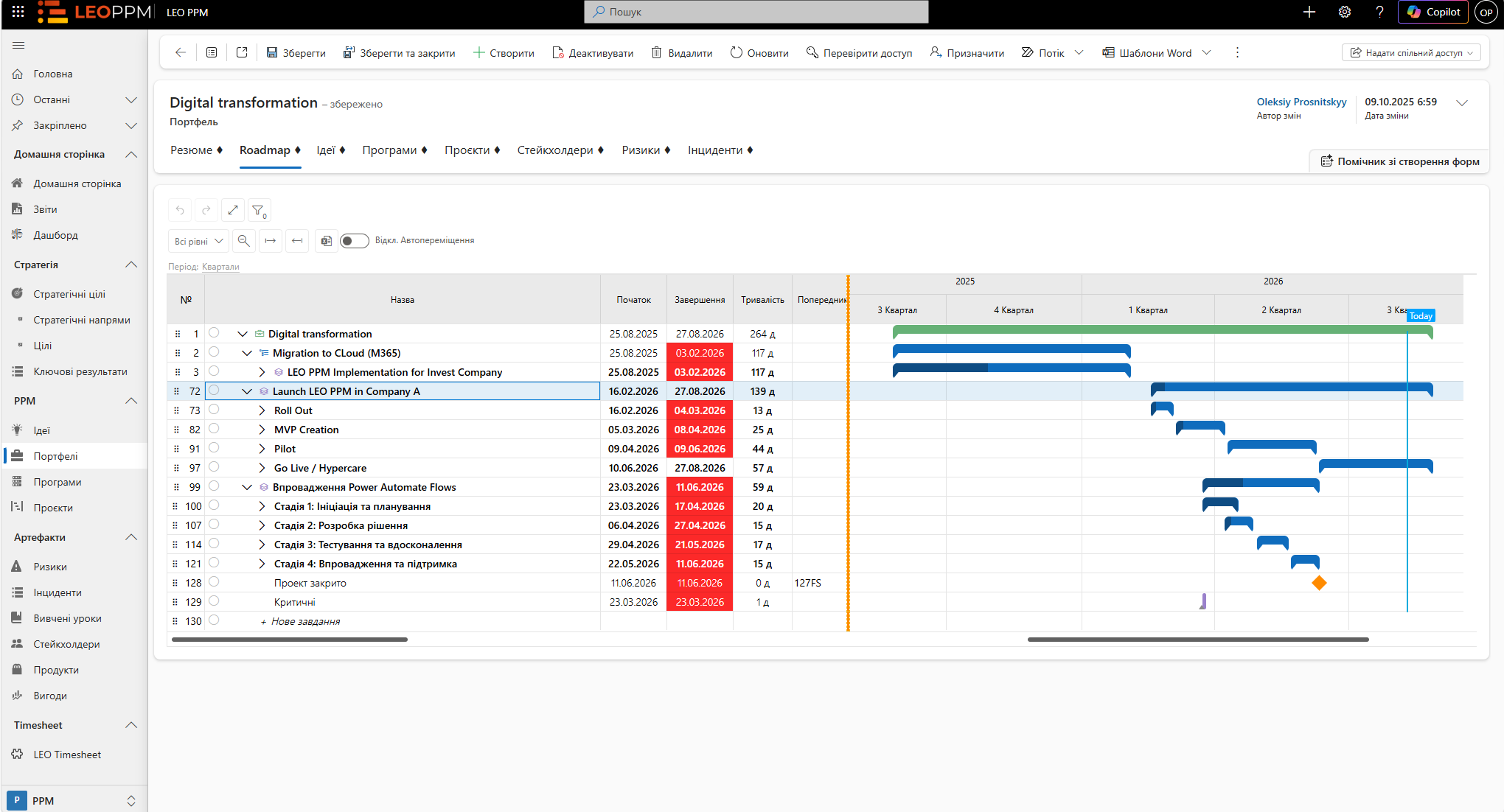Expand the Стадія 2: Розробка рішення row
This screenshot has height=812, width=1504.
(262, 525)
